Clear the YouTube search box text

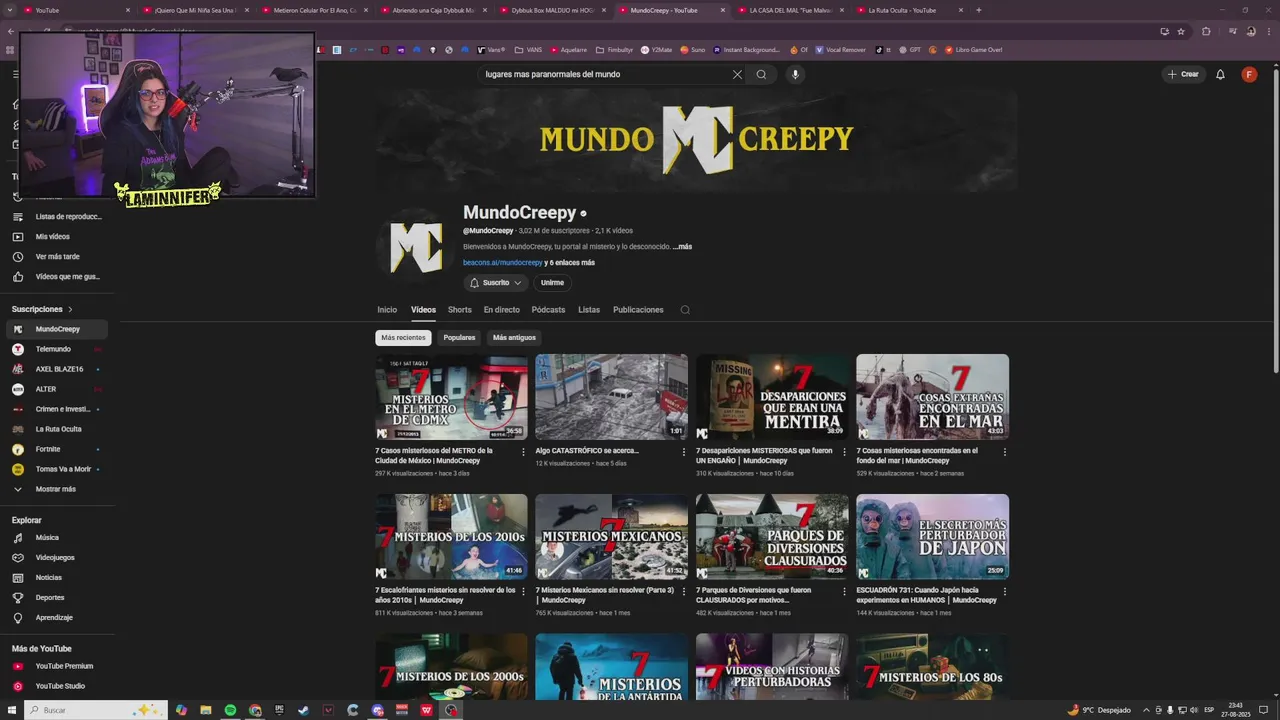pyautogui.click(x=737, y=74)
